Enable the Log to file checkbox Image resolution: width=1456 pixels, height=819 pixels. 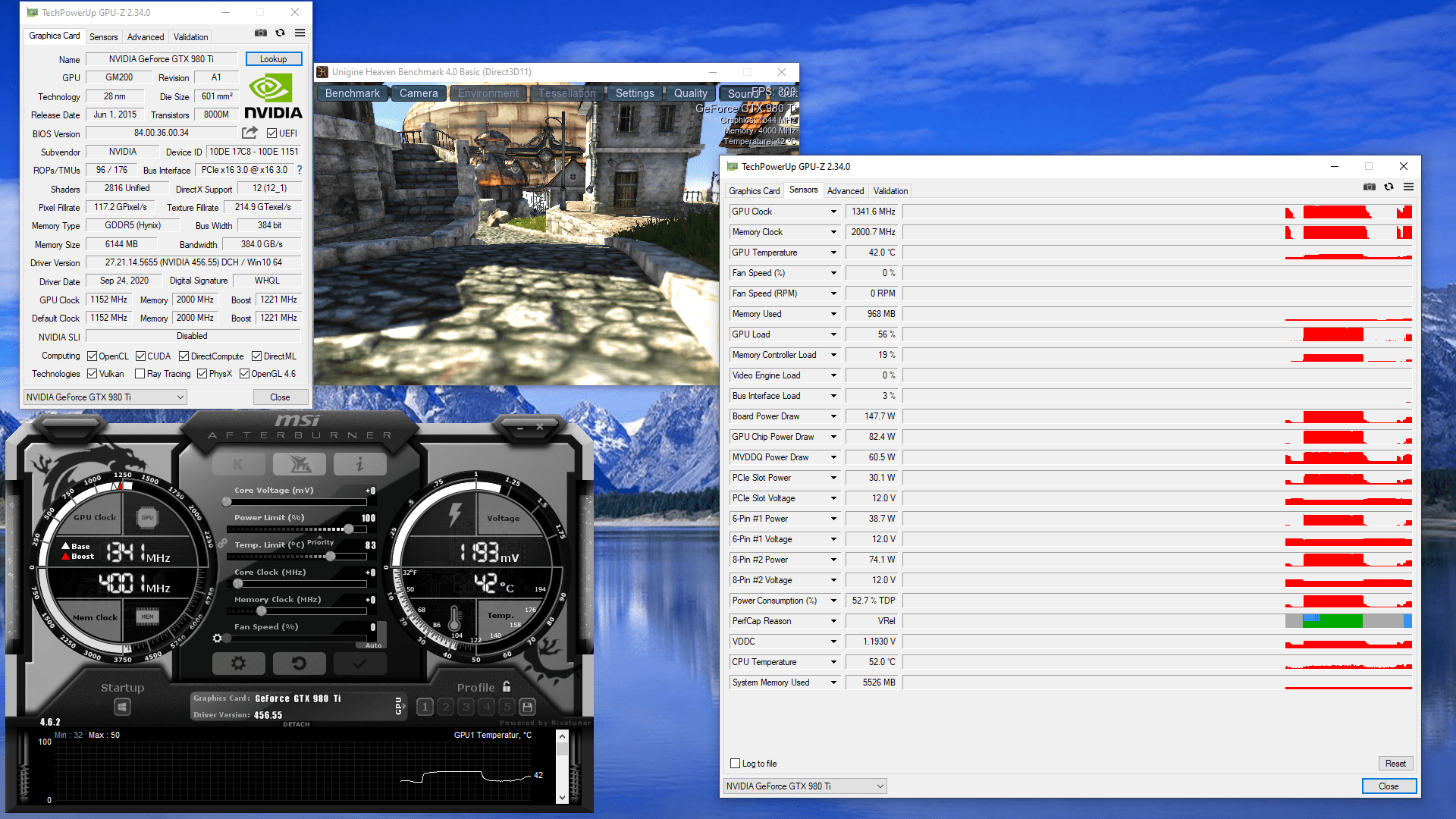point(735,764)
